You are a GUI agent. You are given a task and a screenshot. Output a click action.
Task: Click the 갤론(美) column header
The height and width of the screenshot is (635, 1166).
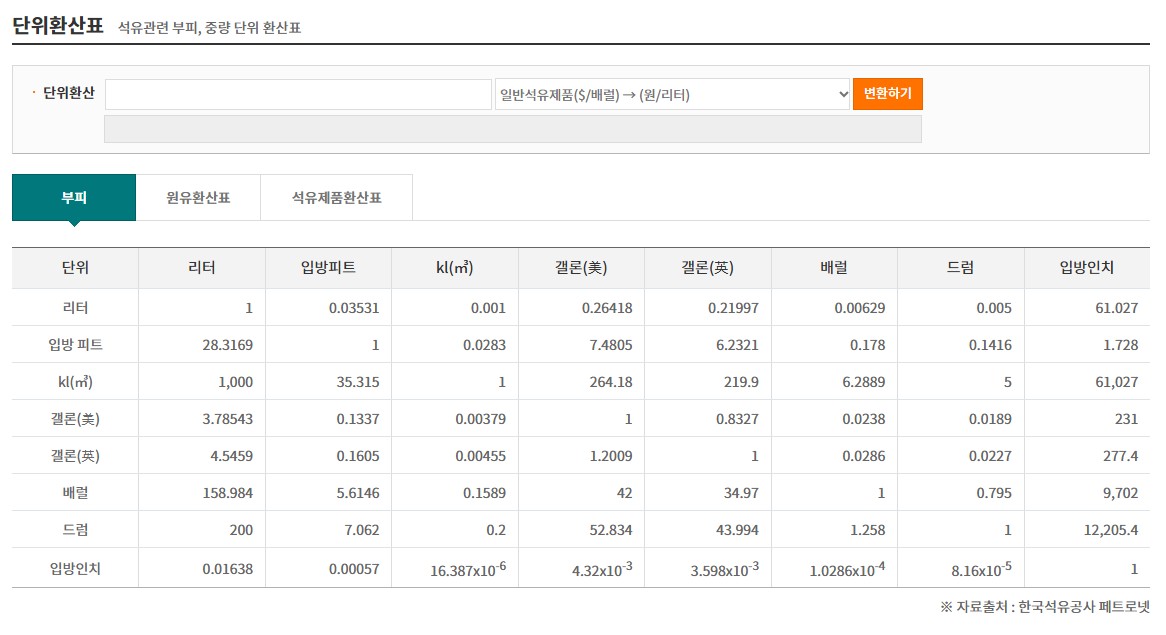581,268
